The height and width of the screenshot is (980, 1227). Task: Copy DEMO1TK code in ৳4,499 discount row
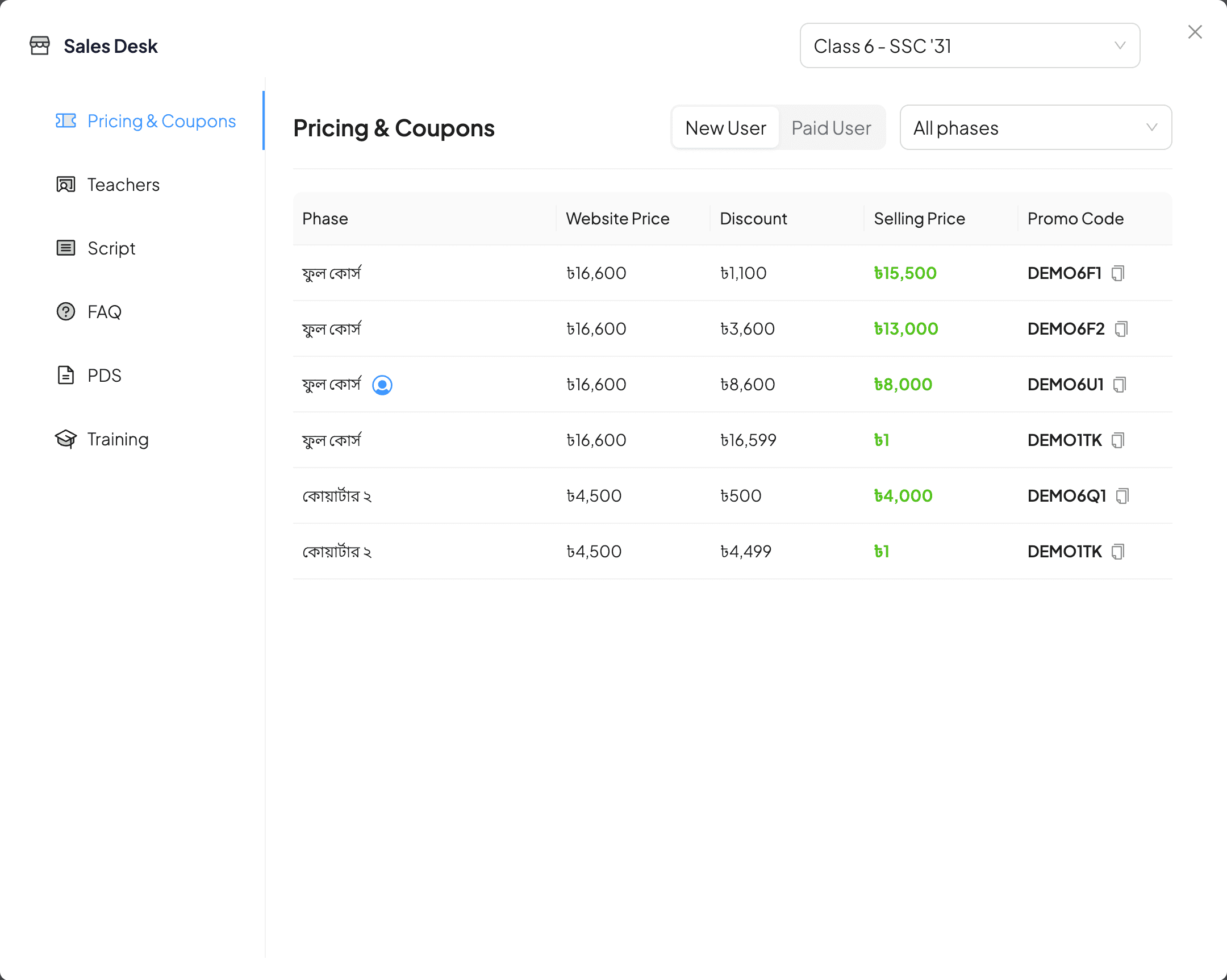coord(1118,552)
